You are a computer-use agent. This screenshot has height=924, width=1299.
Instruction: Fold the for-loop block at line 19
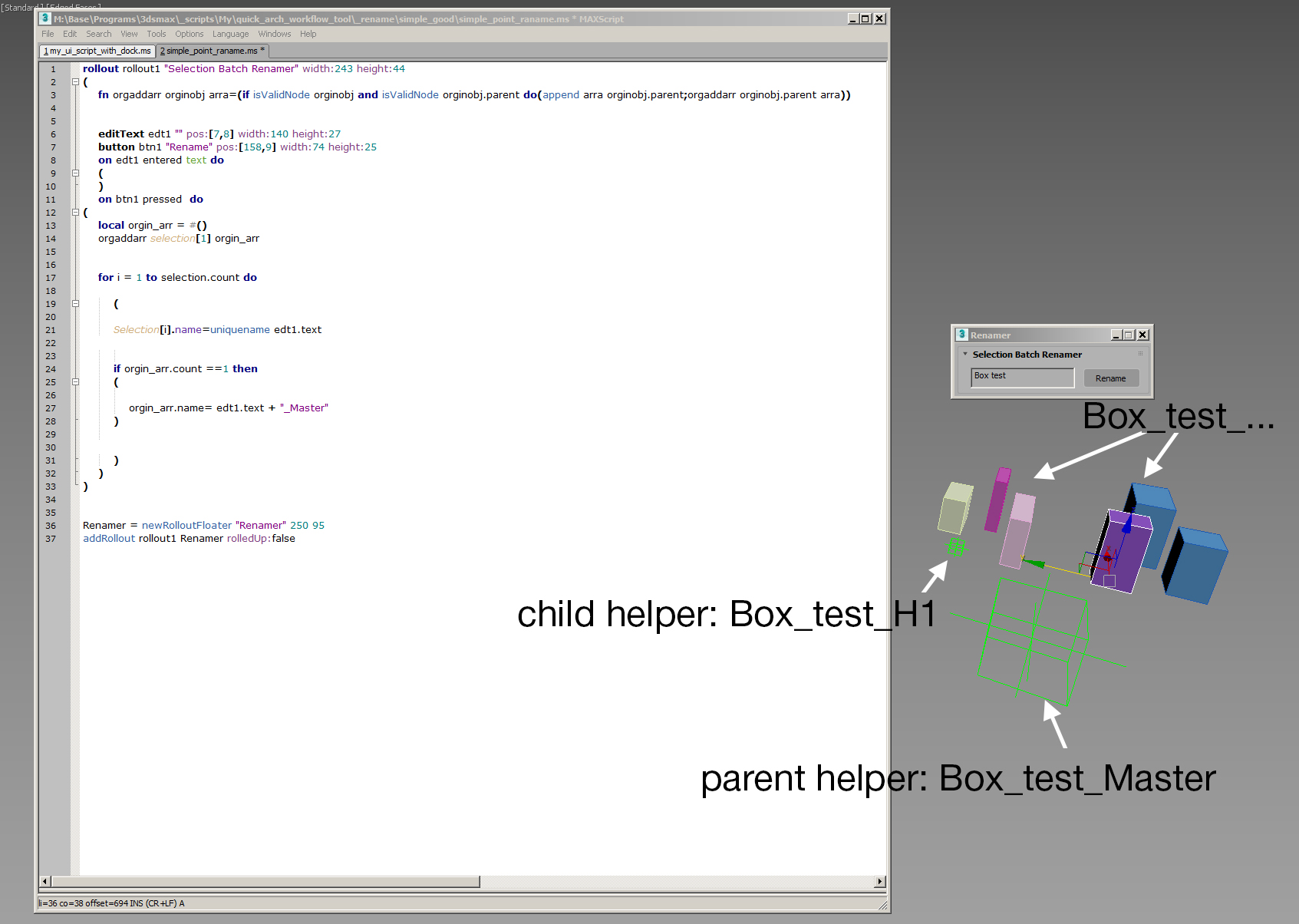pos(75,304)
